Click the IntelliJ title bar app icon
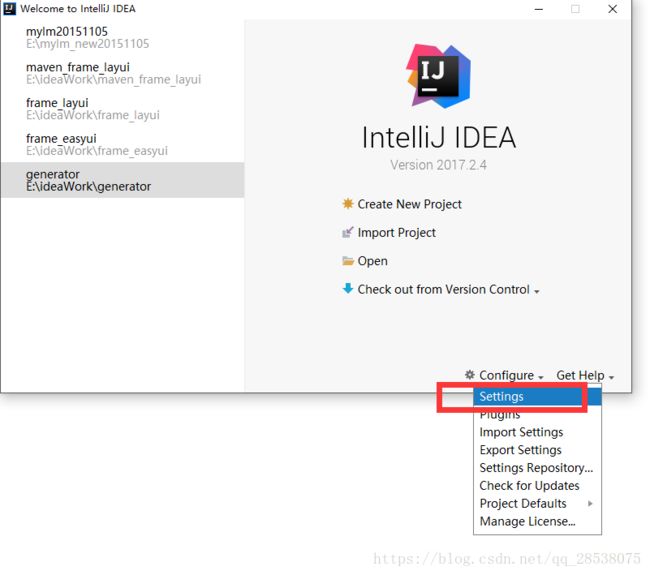 click(9, 9)
